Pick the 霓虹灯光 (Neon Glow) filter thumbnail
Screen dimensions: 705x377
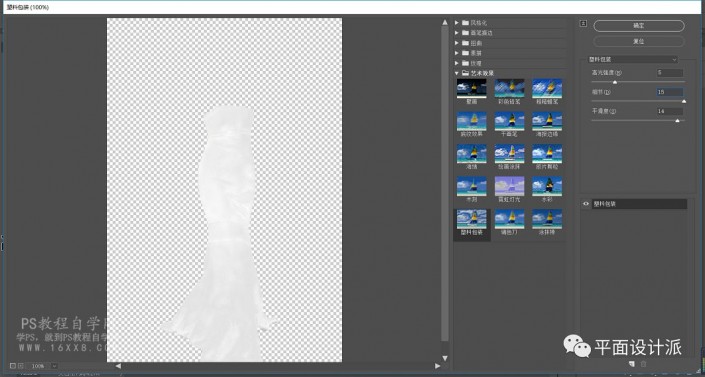coord(509,186)
